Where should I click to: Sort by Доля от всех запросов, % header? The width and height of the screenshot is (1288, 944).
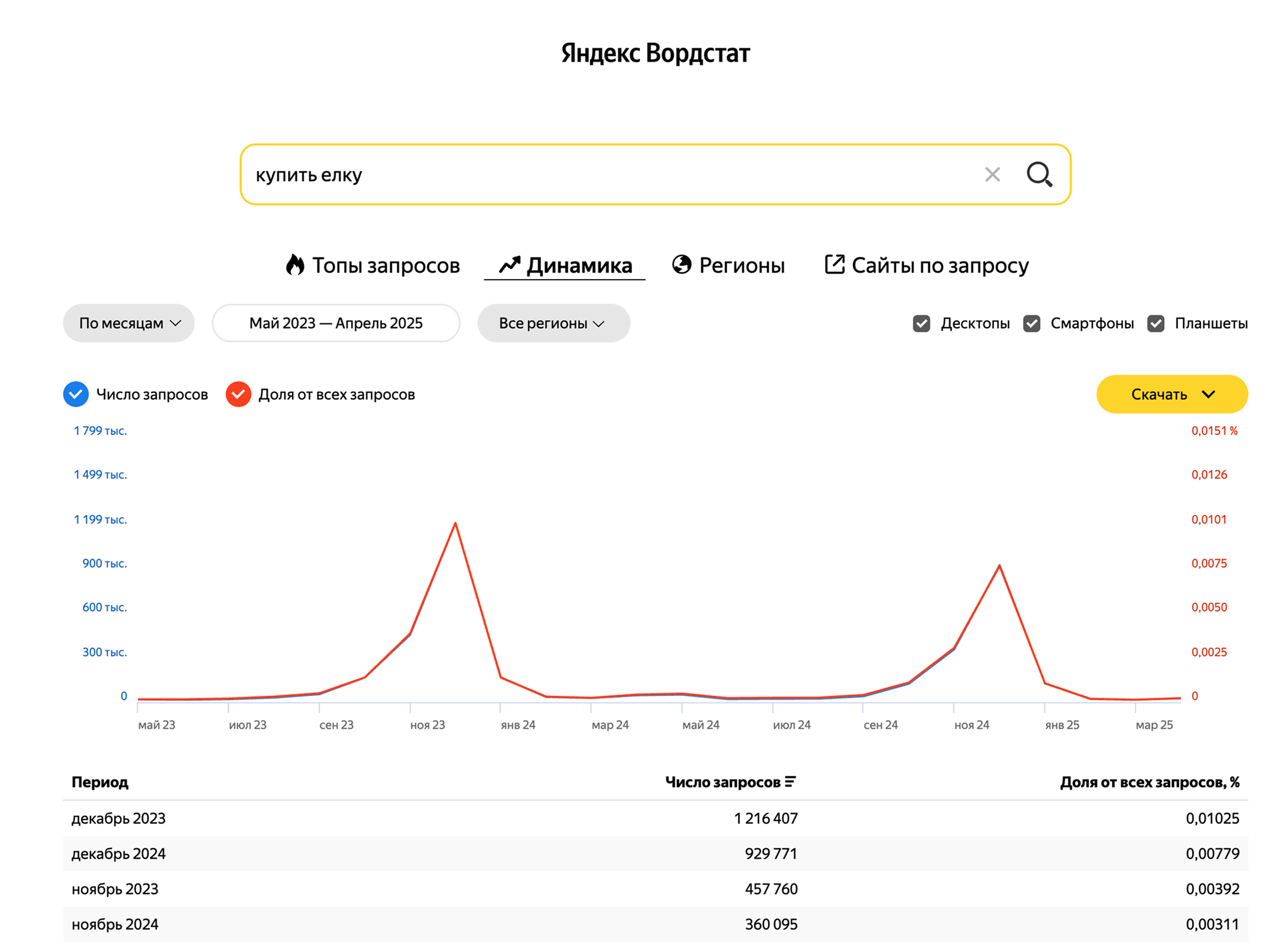1149,782
